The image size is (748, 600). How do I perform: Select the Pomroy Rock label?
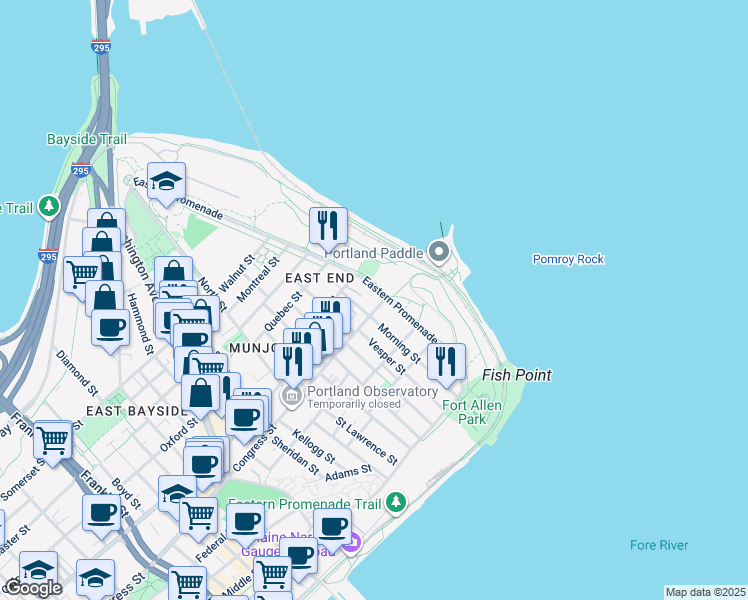[x=568, y=259]
